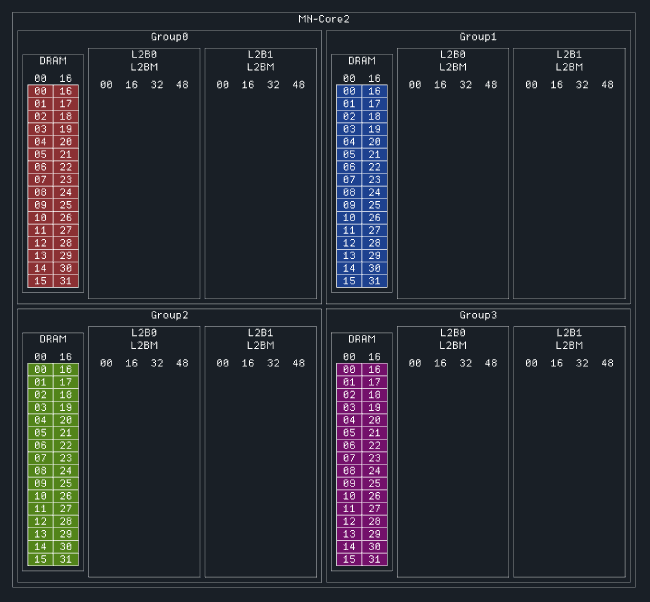Select red DRAM cell 21 in Group0
The height and width of the screenshot is (602, 650).
coord(65,155)
